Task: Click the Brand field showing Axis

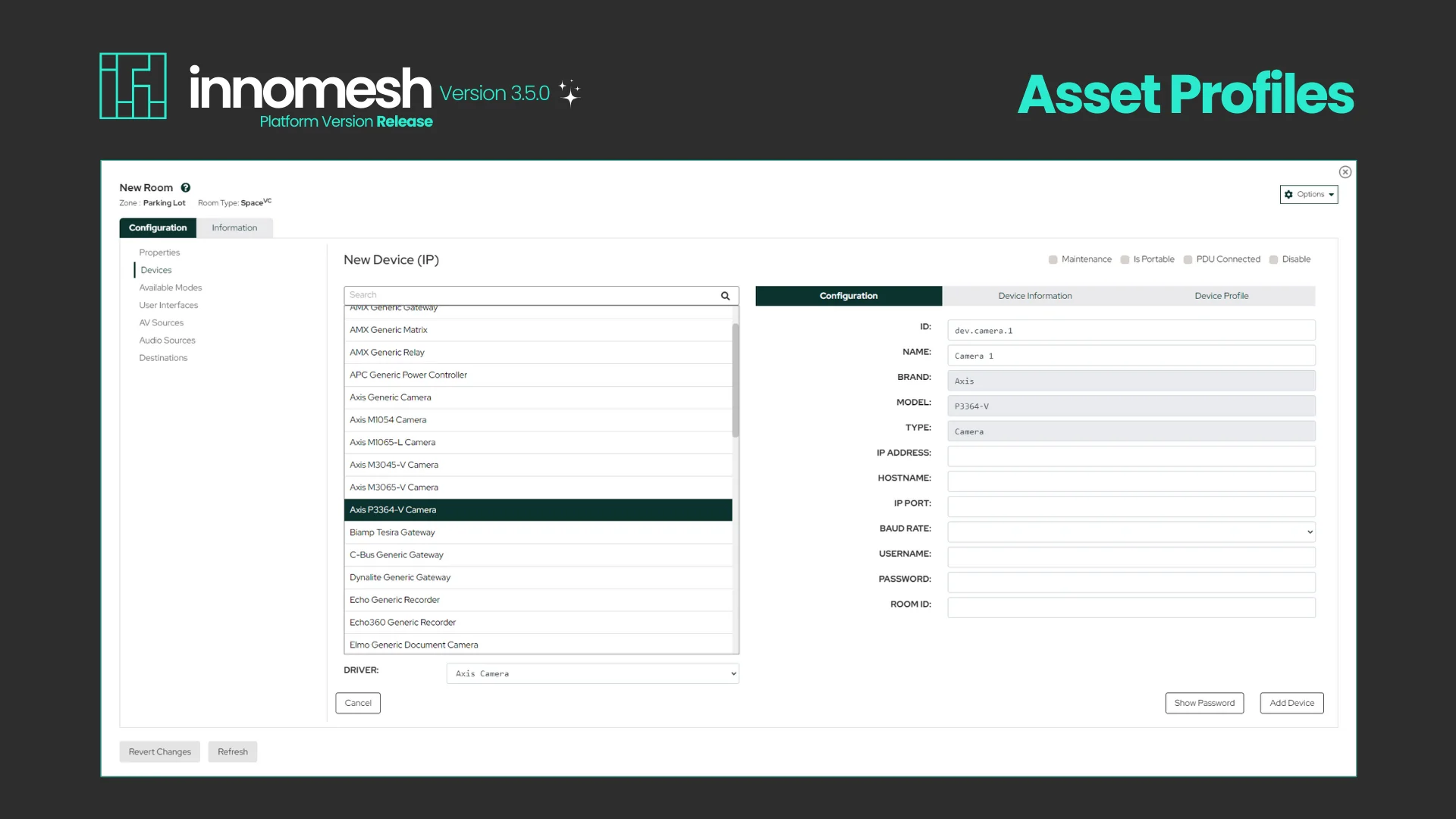Action: [1131, 381]
